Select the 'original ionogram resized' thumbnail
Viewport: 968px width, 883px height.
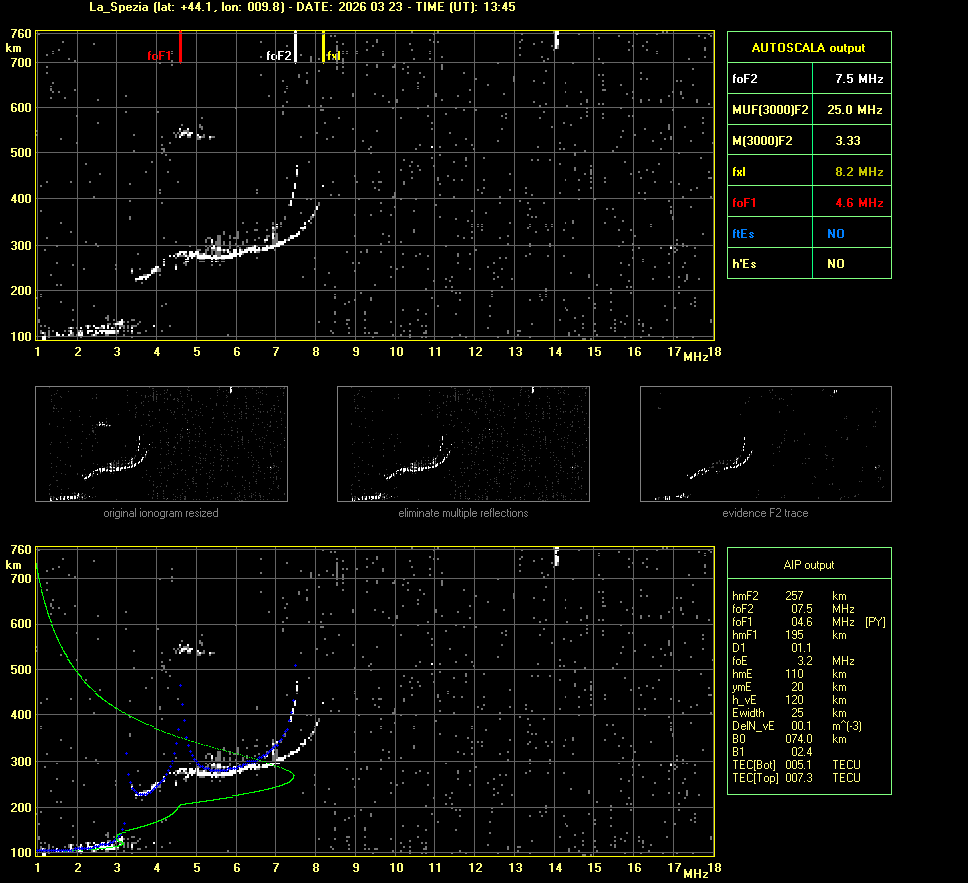coord(161,444)
